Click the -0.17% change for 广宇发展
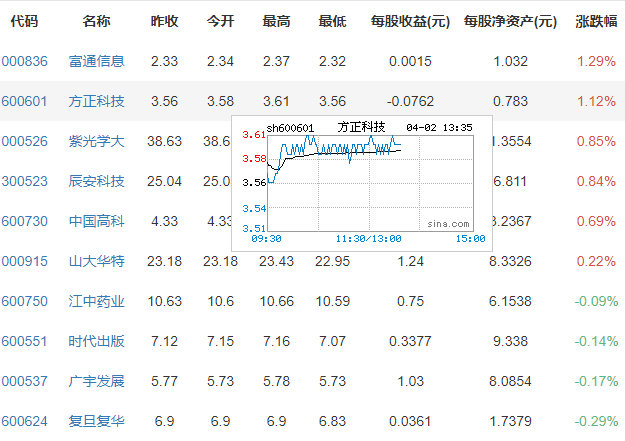This screenshot has width=625, height=441. (x=596, y=381)
